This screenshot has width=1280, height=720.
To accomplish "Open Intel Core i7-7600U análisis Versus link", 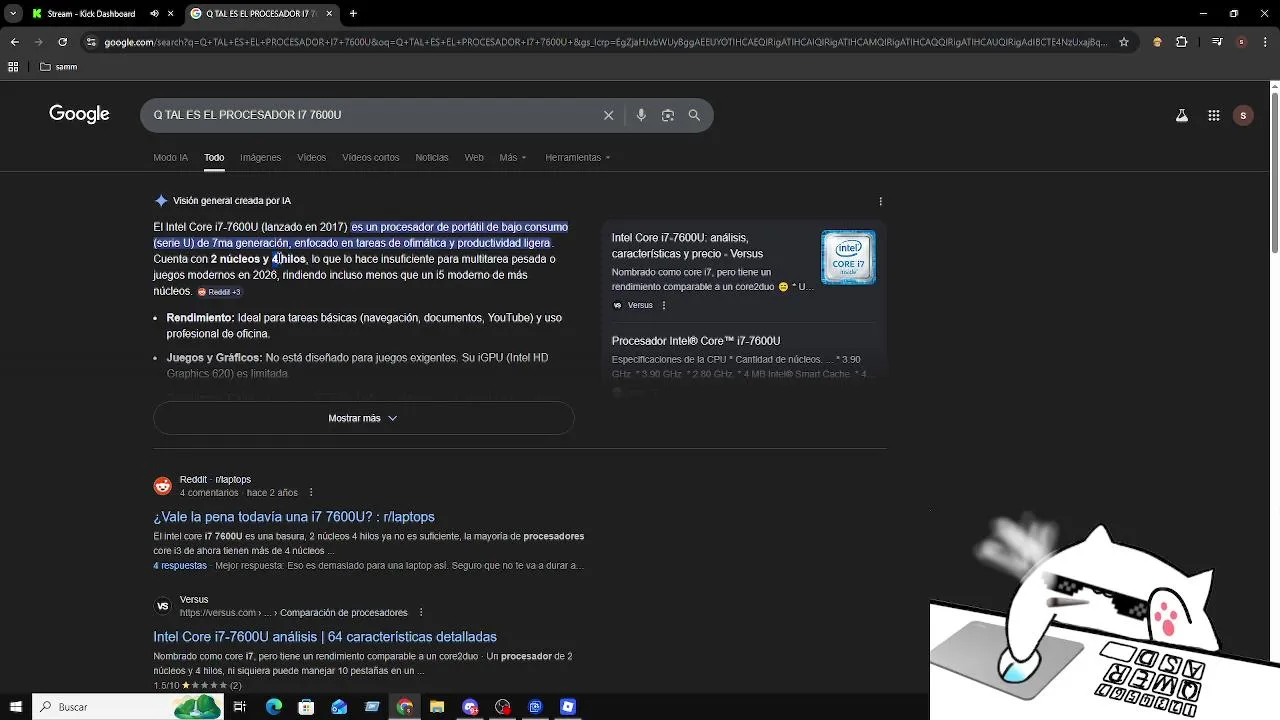I will (x=325, y=637).
